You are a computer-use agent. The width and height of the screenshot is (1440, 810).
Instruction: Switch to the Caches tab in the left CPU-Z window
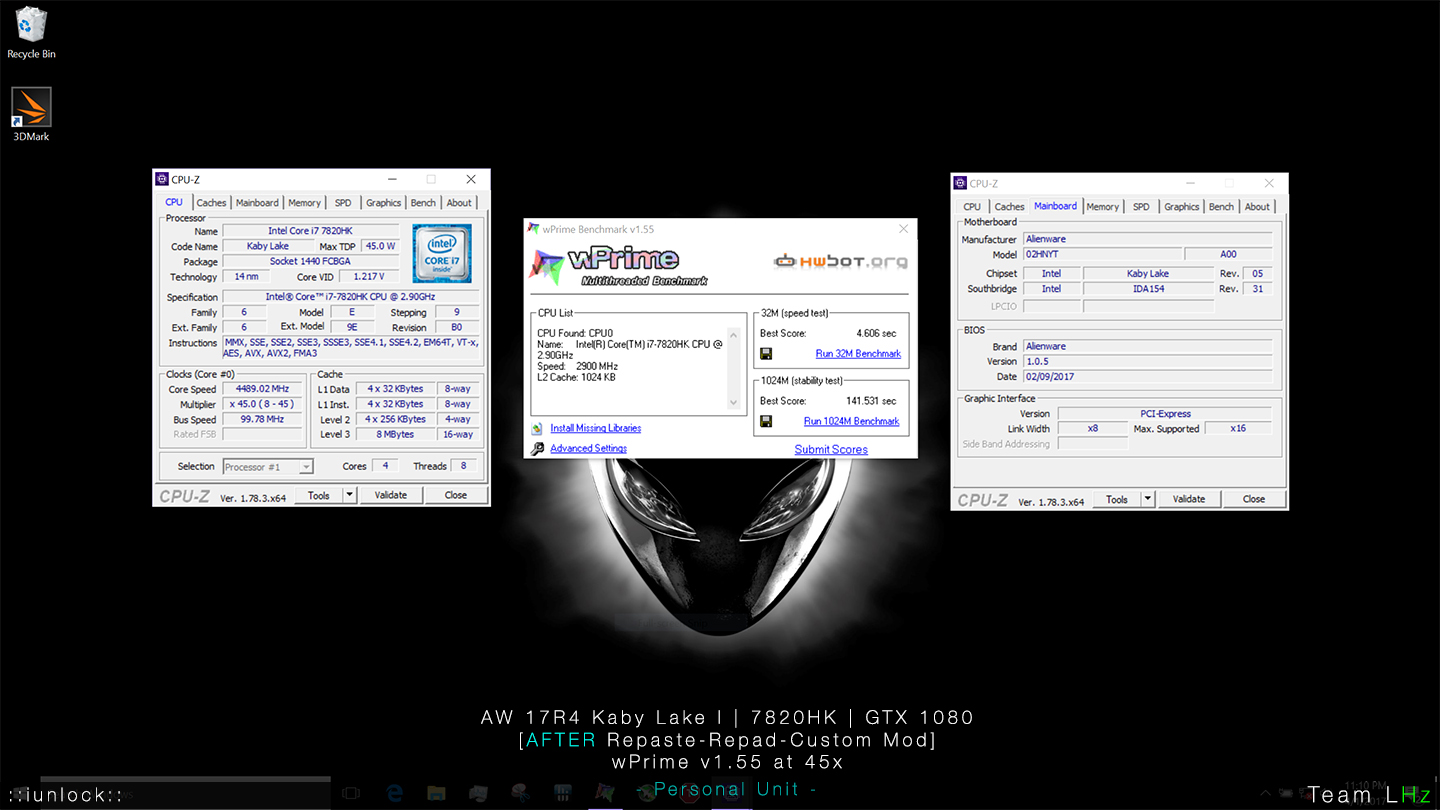pyautogui.click(x=211, y=203)
